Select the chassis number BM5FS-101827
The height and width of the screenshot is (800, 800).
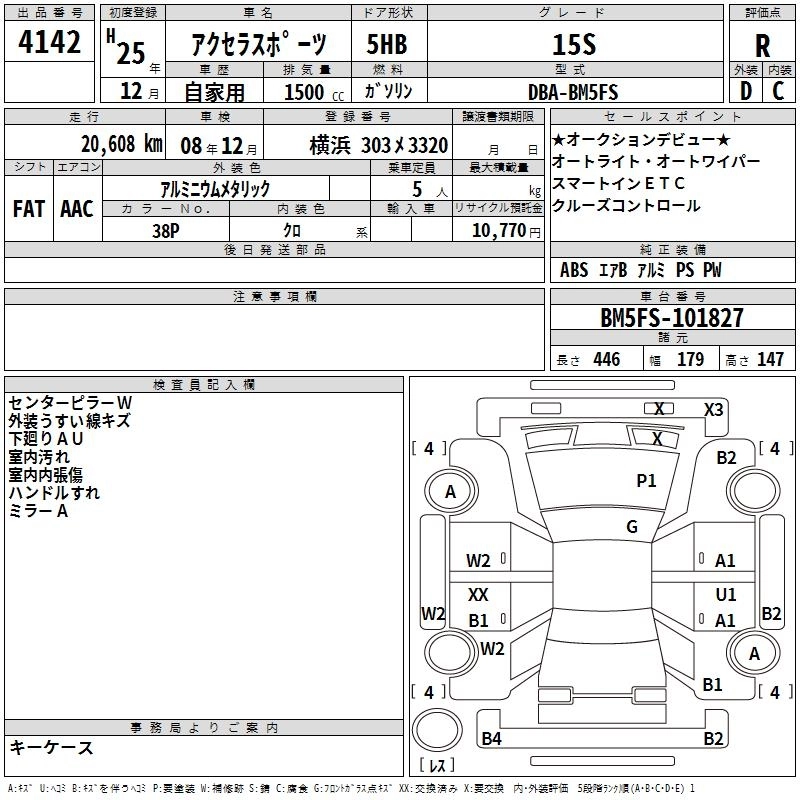pyautogui.click(x=672, y=318)
